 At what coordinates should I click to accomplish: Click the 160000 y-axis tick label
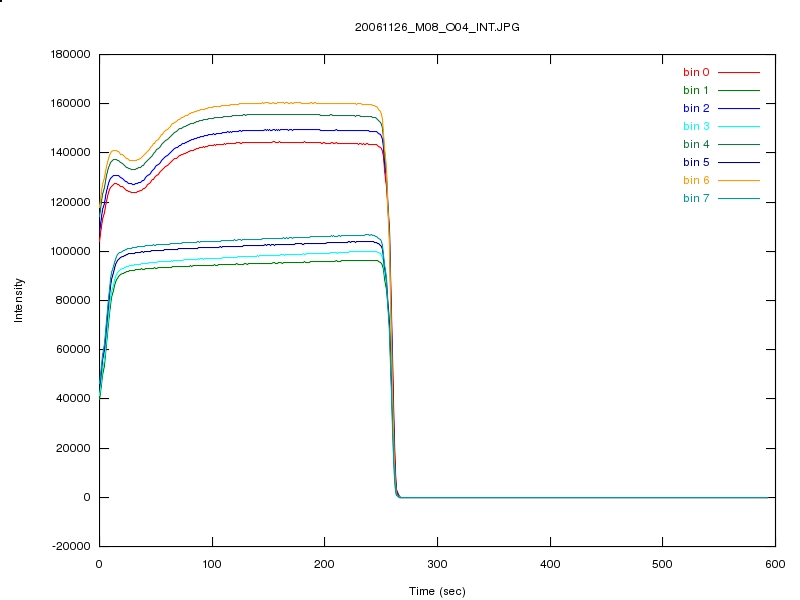coord(70,104)
